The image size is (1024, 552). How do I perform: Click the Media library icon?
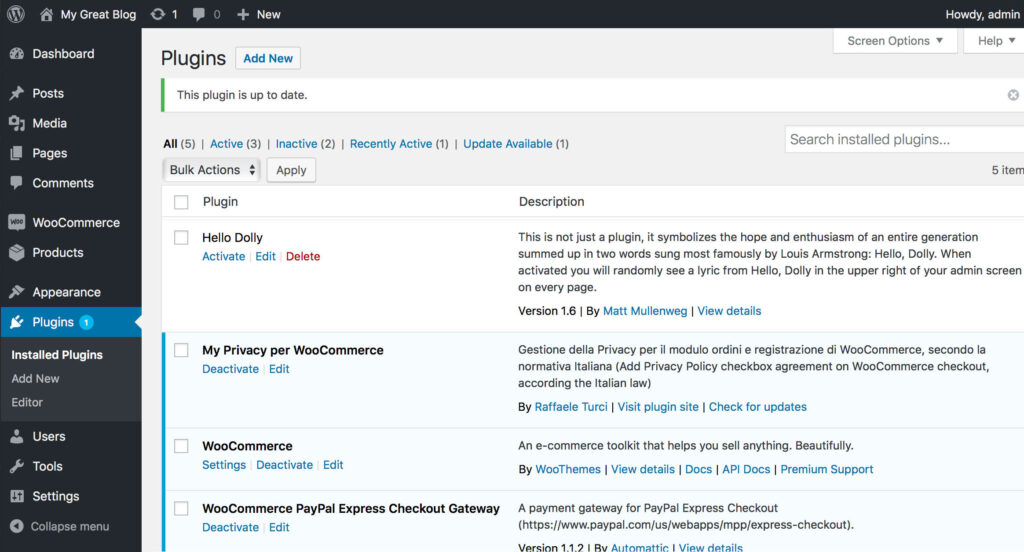tap(17, 123)
